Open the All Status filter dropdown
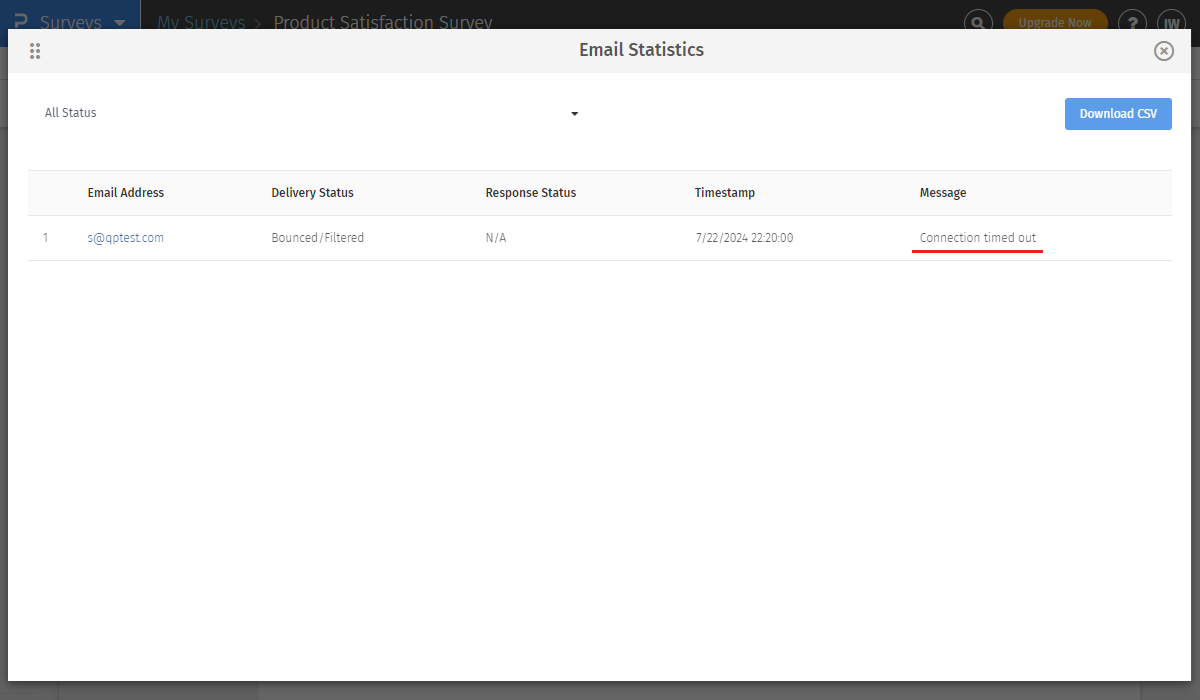This screenshot has height=700, width=1200. coord(312,113)
